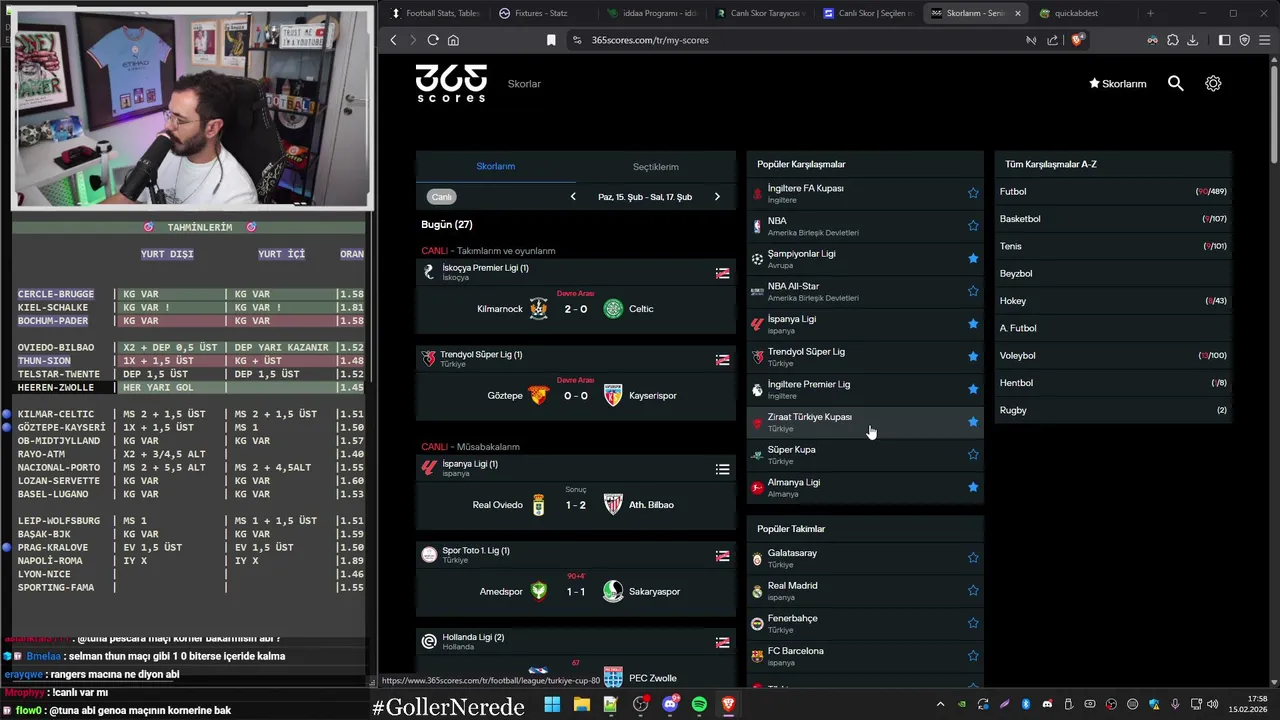Open the date range Paz, 15. Şub - Sal, 17. Şub

[x=645, y=197]
